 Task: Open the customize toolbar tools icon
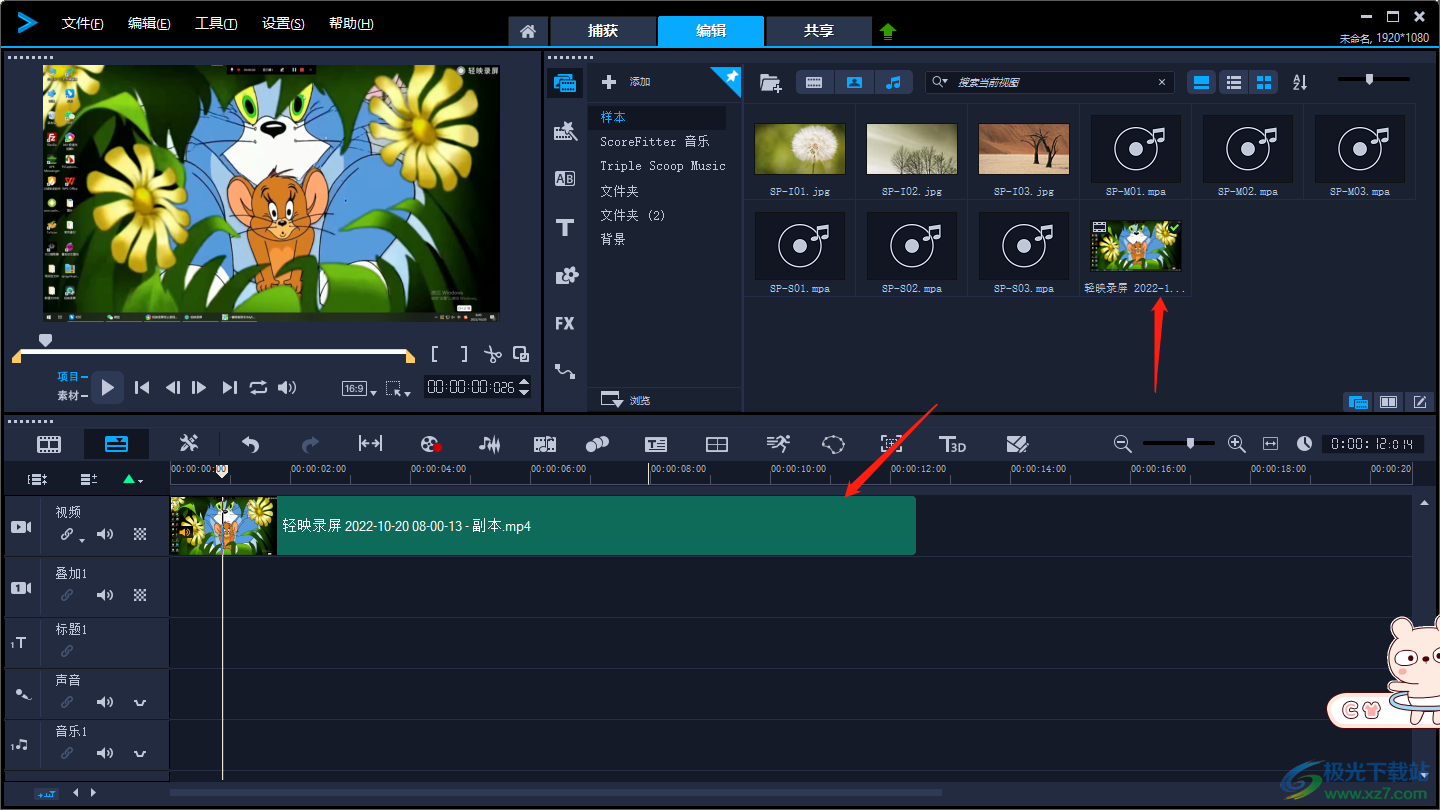(x=189, y=444)
